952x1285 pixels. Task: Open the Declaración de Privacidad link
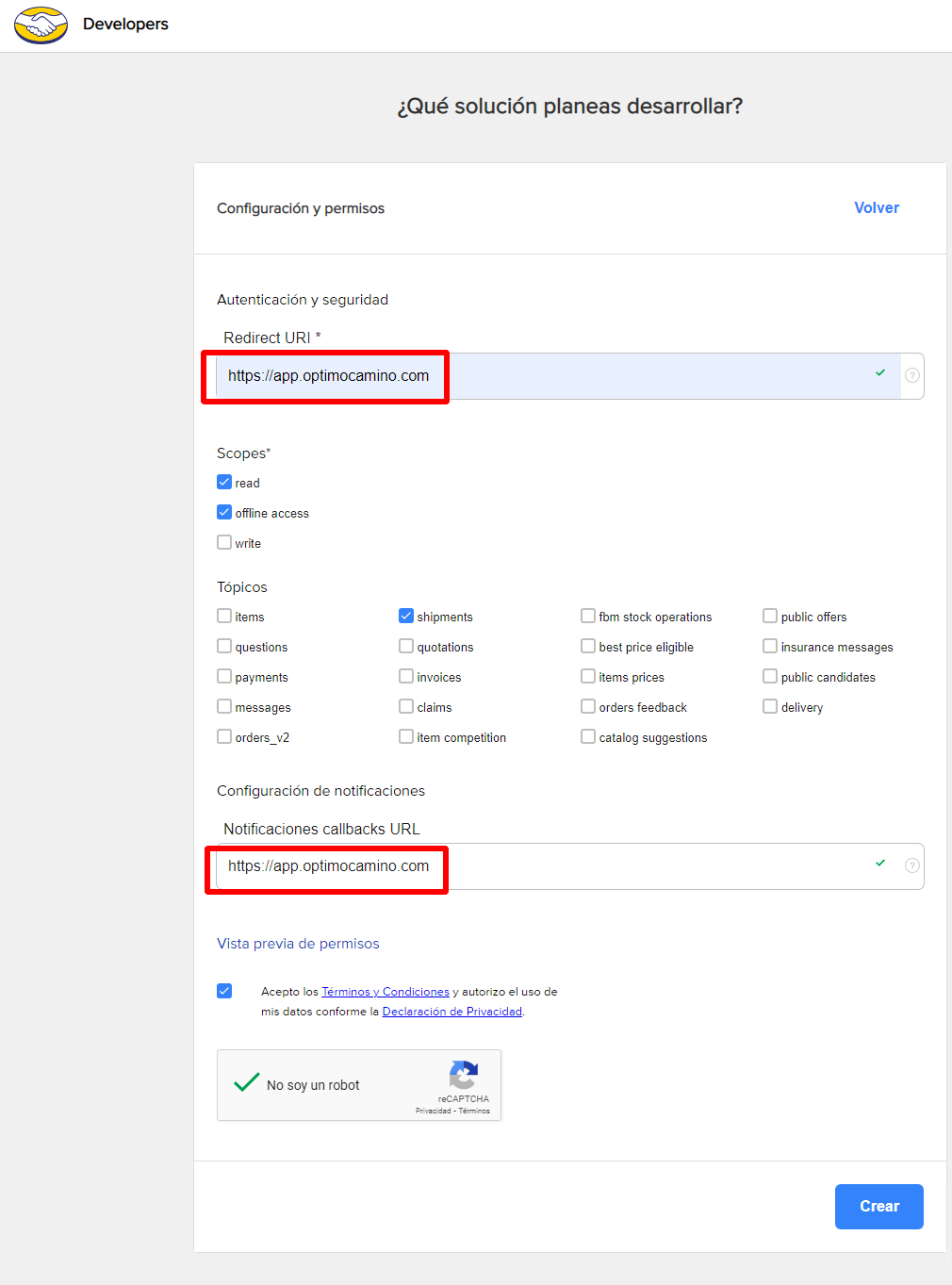(451, 1012)
